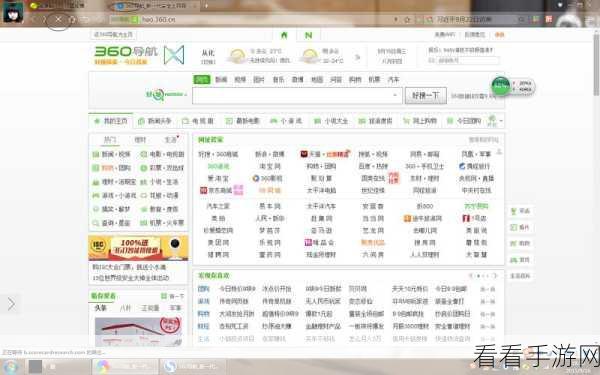Screen dimensions: 600x375
Task: Select the 网上购物 channel tab
Action: point(420,121)
